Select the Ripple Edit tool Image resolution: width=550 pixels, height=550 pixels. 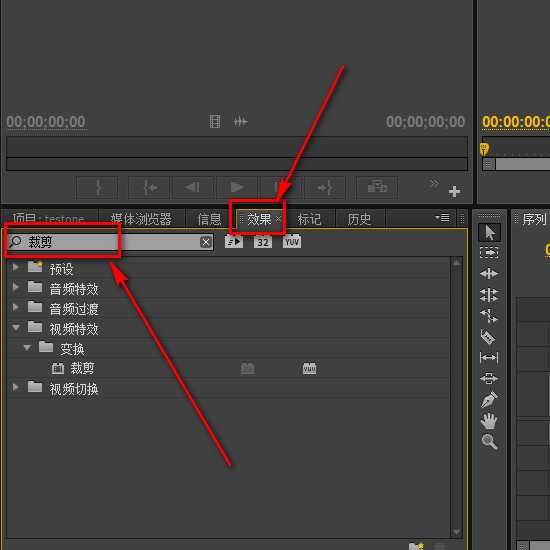[489, 274]
